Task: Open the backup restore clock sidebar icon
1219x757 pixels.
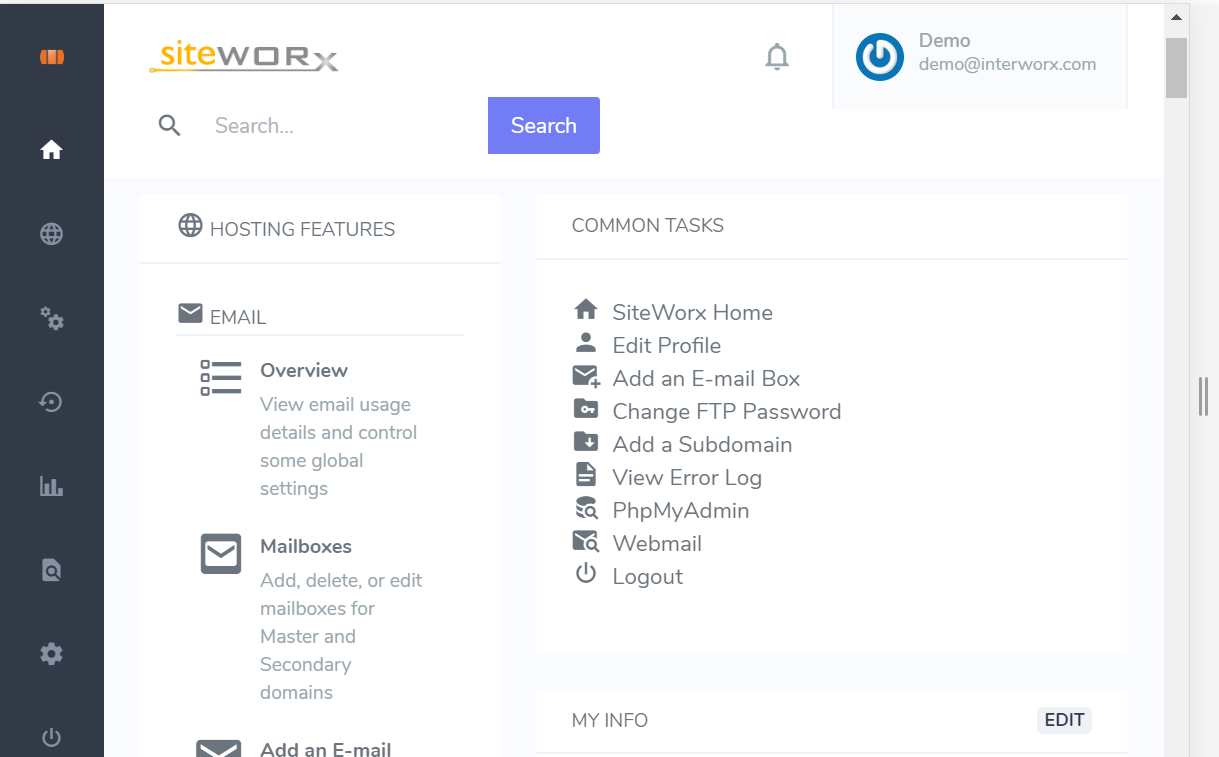Action: coord(51,402)
